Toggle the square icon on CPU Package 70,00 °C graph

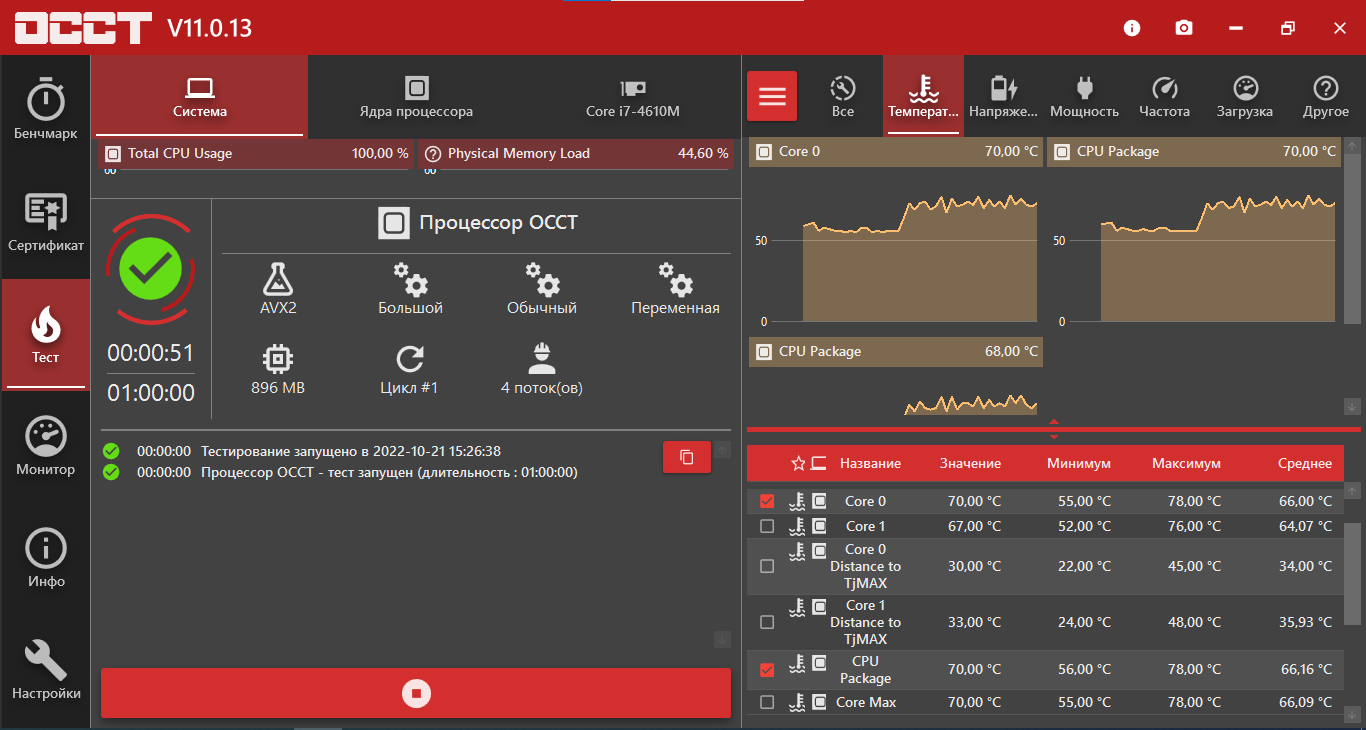1062,152
